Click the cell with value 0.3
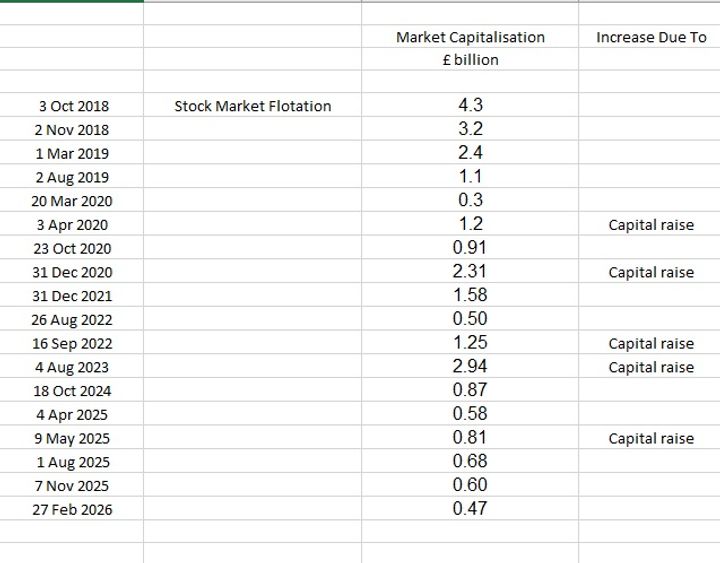The image size is (720, 563). (x=470, y=200)
